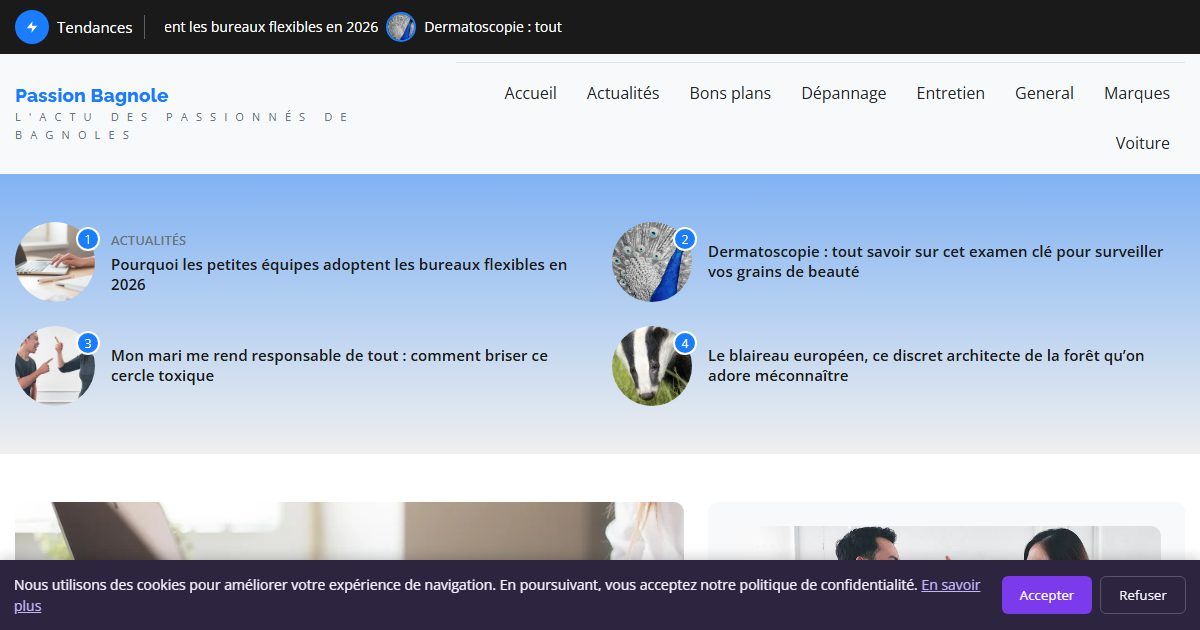This screenshot has height=630, width=1200.
Task: Click the laptop typing thumbnail numbered 1
Action: 55,262
